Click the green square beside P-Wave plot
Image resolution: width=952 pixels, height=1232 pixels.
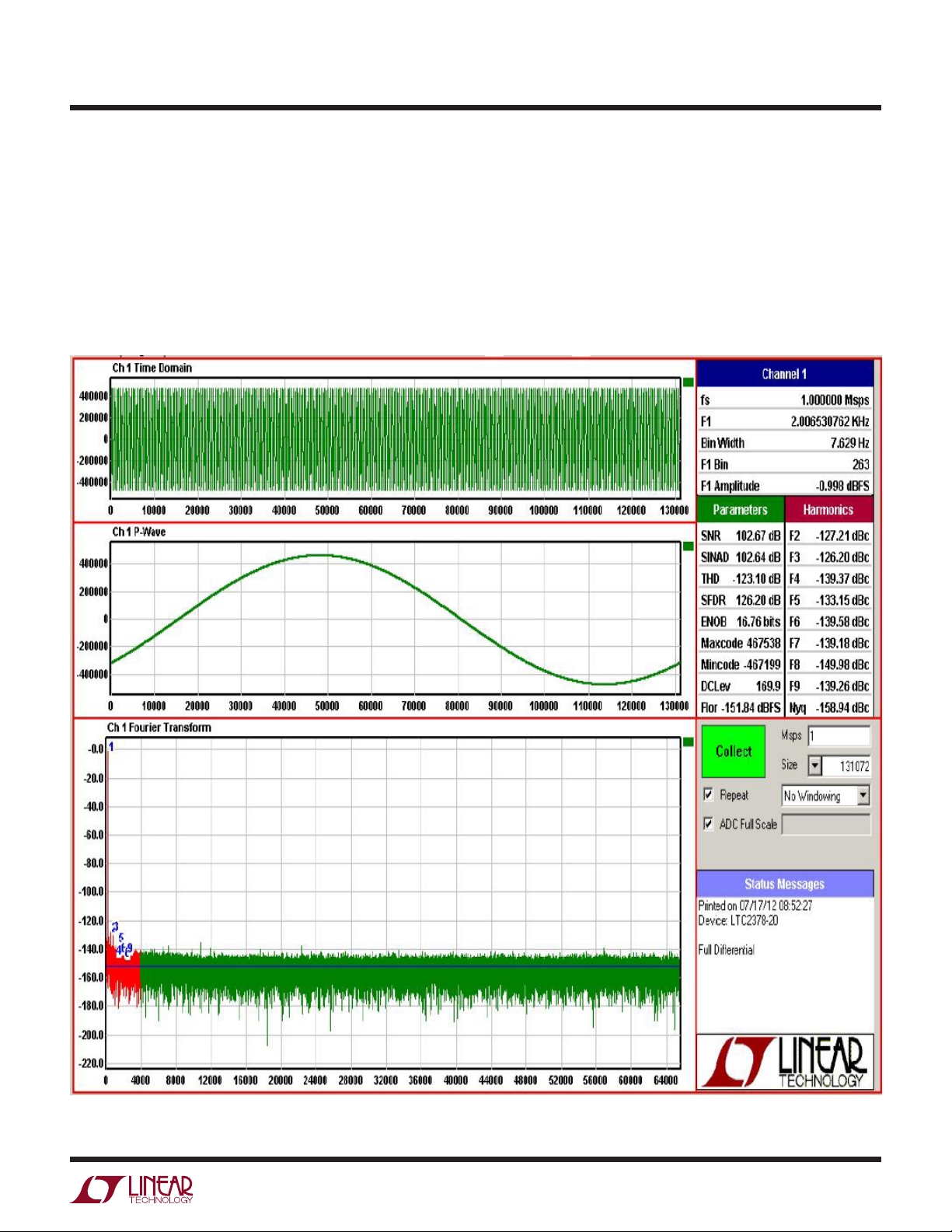pyautogui.click(x=688, y=546)
